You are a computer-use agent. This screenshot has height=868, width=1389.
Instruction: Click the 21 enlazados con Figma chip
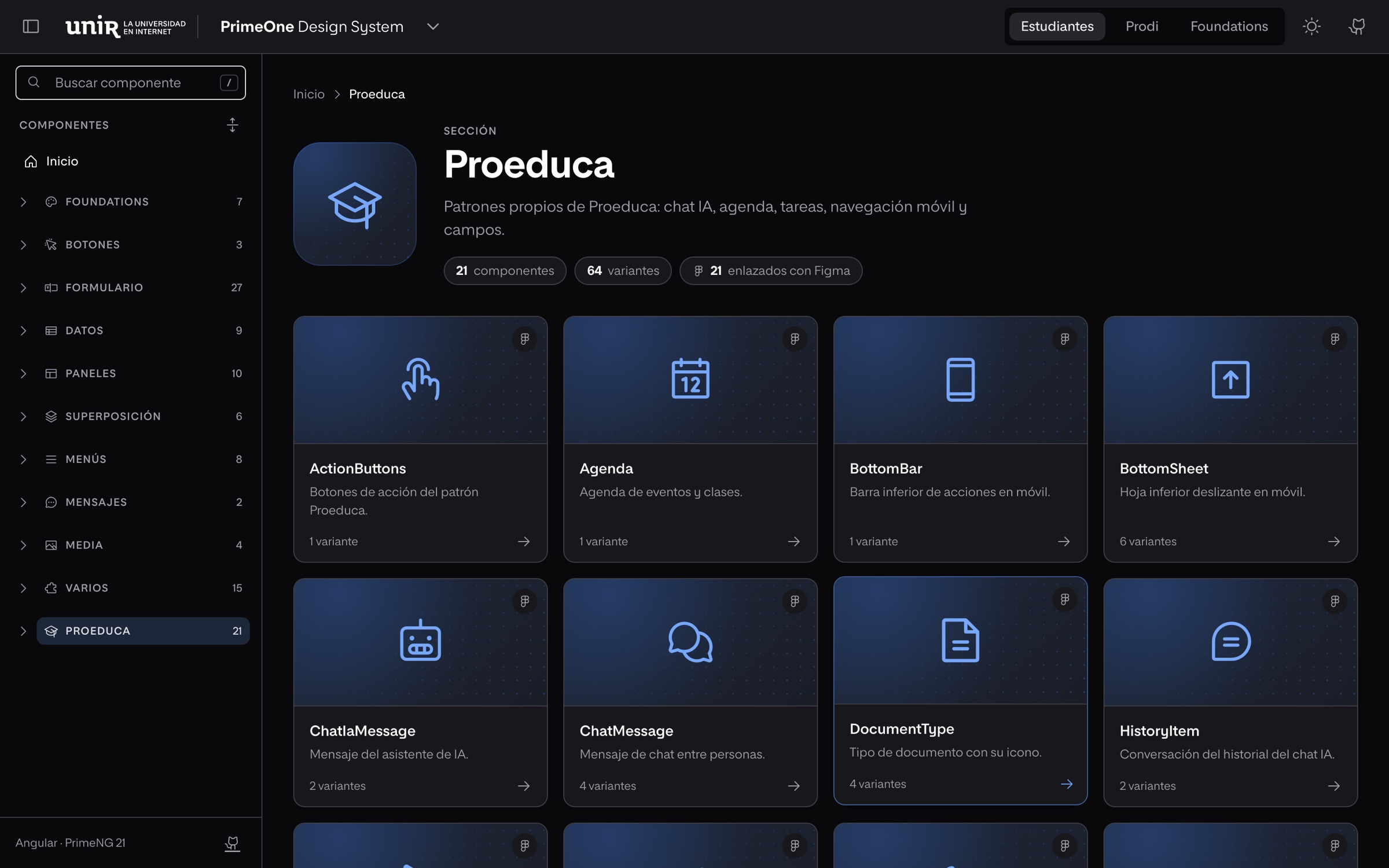tap(771, 271)
